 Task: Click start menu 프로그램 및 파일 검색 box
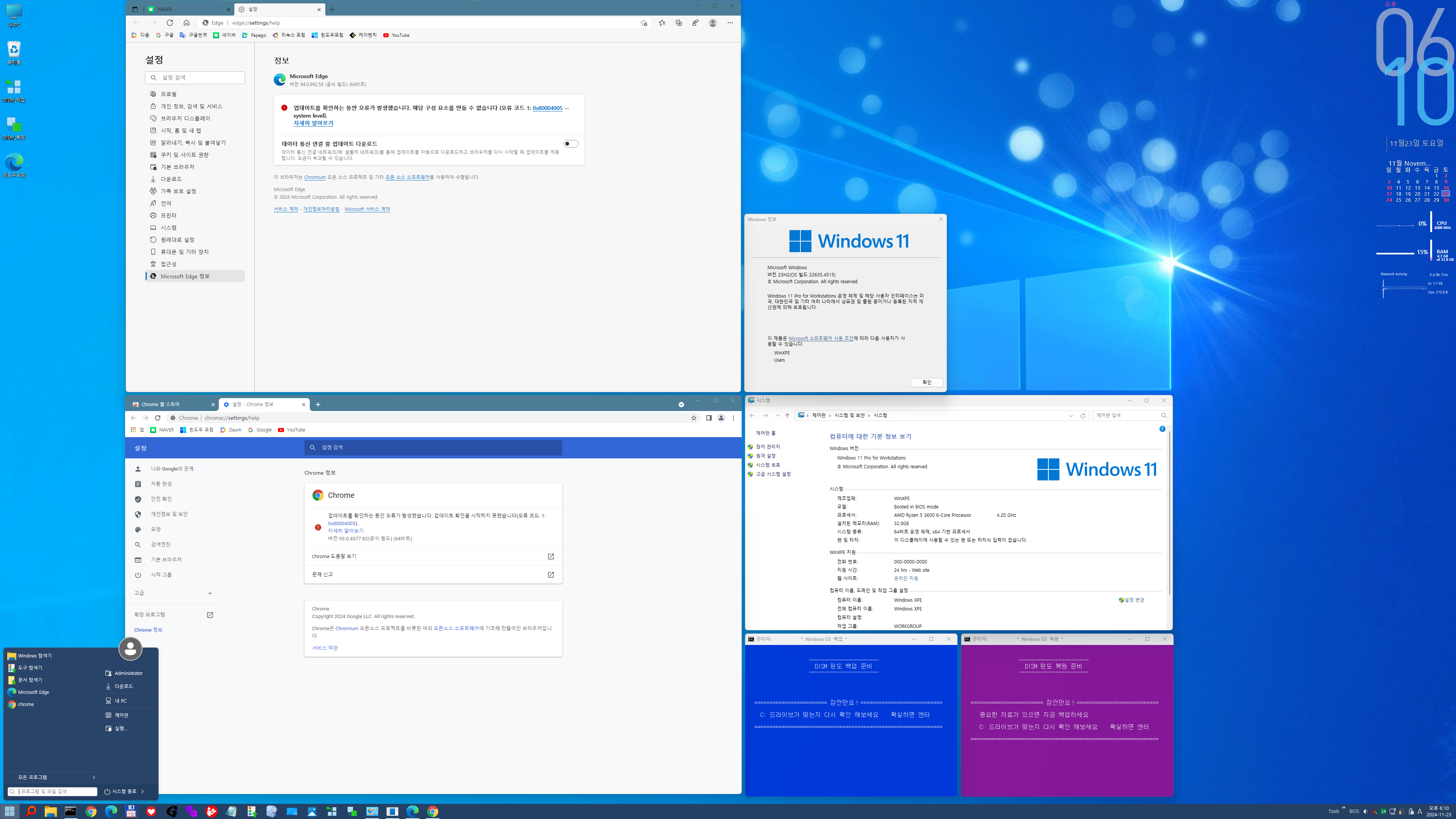pos(53,791)
